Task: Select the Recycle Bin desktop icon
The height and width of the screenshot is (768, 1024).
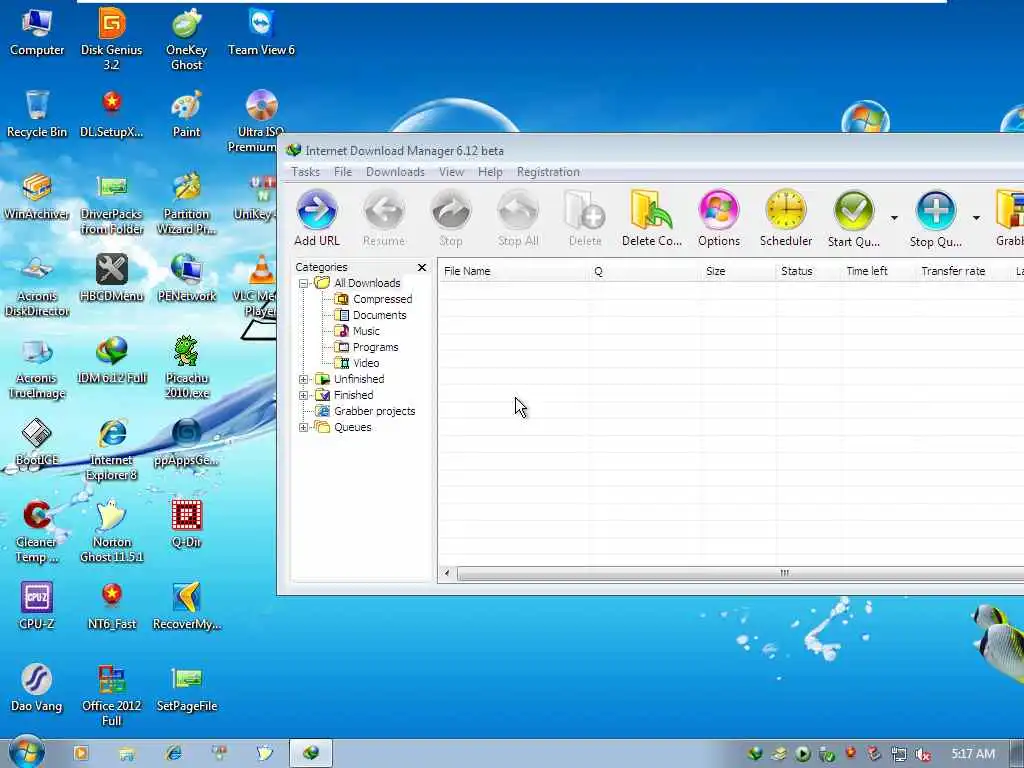Action: coord(37,114)
